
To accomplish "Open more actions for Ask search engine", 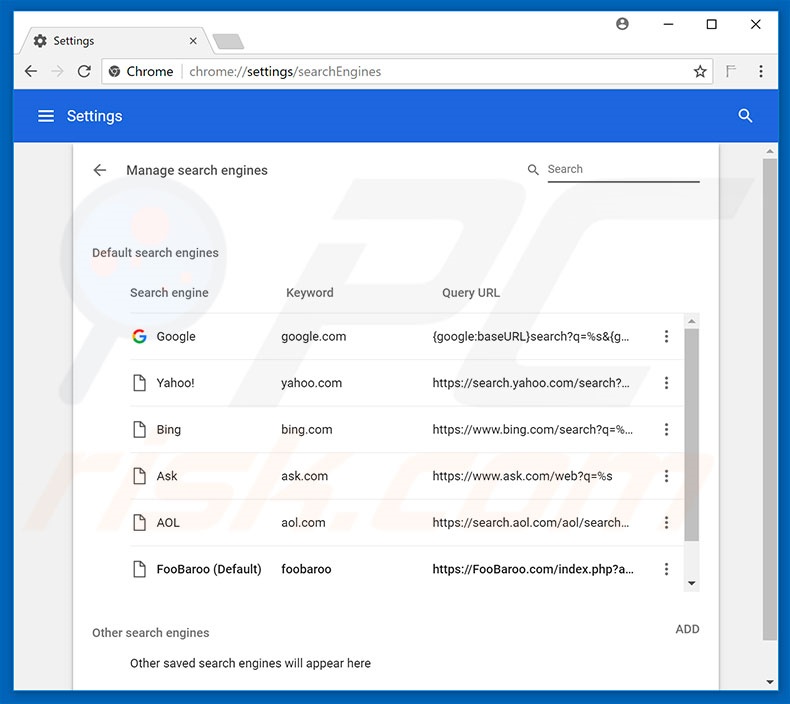I will (x=666, y=476).
